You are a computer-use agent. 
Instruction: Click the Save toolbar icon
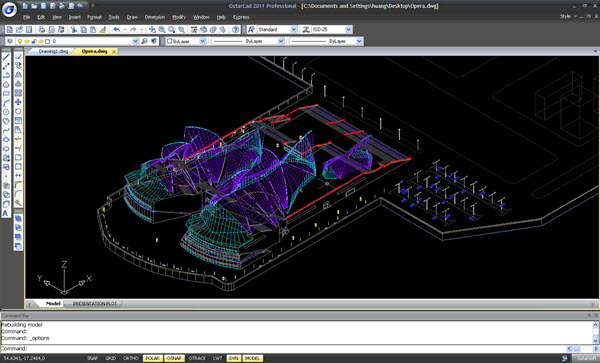pyautogui.click(x=29, y=29)
